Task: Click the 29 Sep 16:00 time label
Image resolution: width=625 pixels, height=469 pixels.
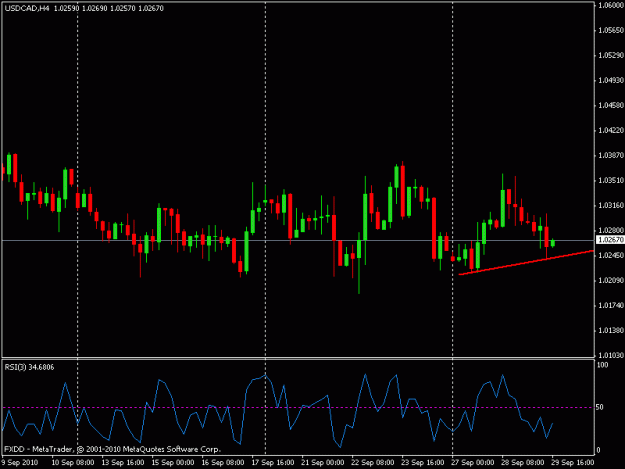Action: pos(572,463)
